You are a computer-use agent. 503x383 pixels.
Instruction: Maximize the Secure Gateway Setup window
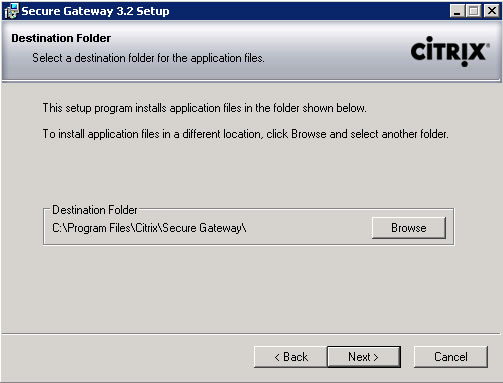[x=473, y=11]
